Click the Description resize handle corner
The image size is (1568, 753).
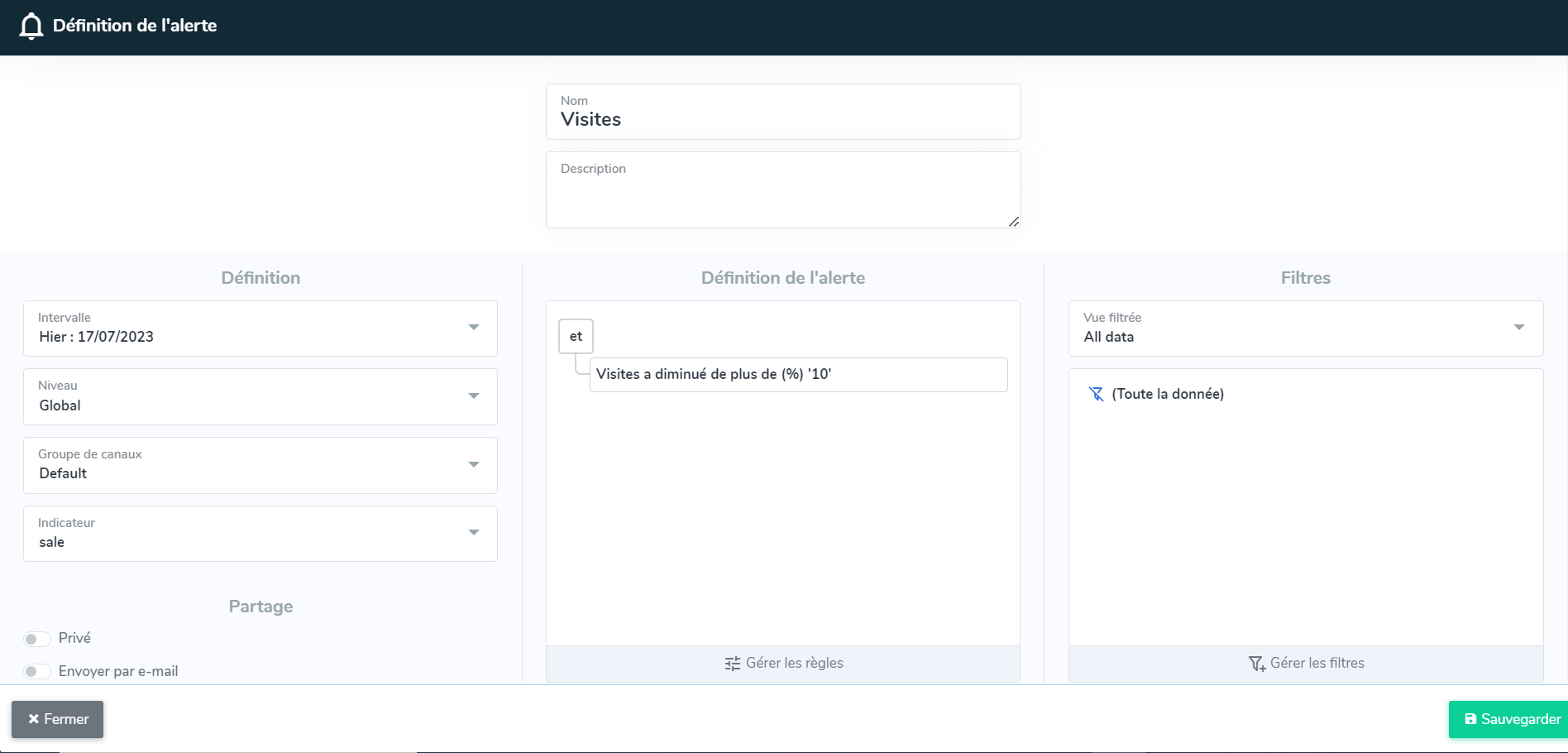pyautogui.click(x=1014, y=221)
